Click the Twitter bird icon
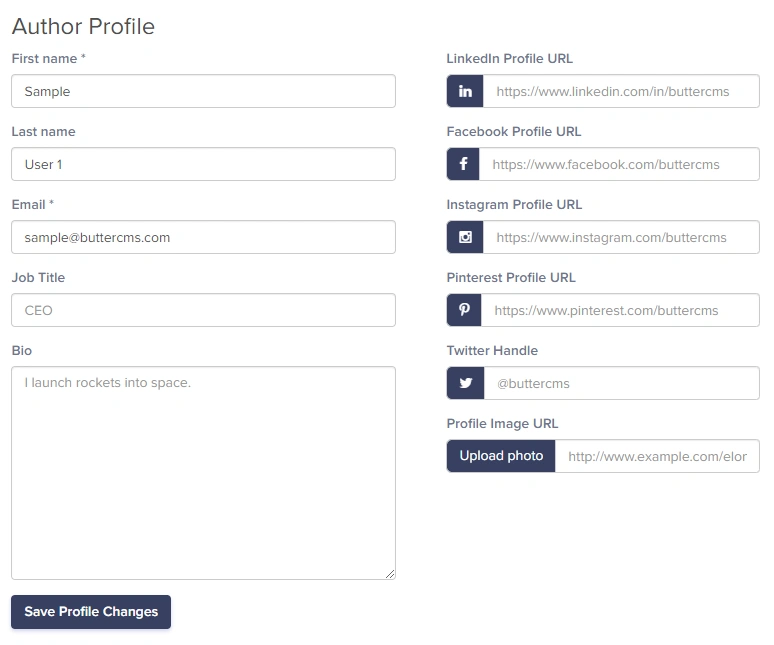This screenshot has width=774, height=645. [x=465, y=383]
